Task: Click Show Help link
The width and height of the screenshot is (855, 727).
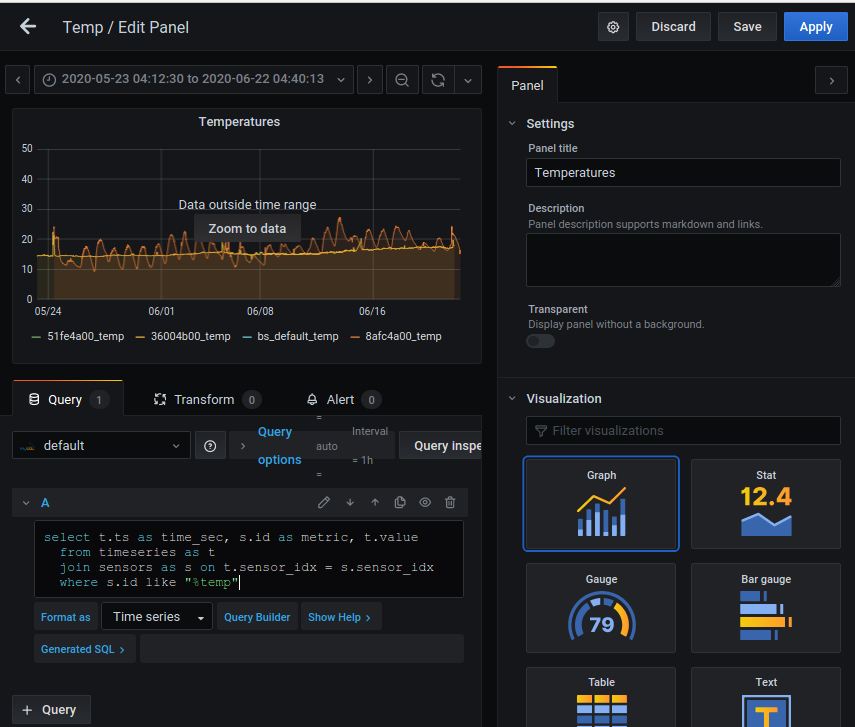Action: pyautogui.click(x=340, y=616)
